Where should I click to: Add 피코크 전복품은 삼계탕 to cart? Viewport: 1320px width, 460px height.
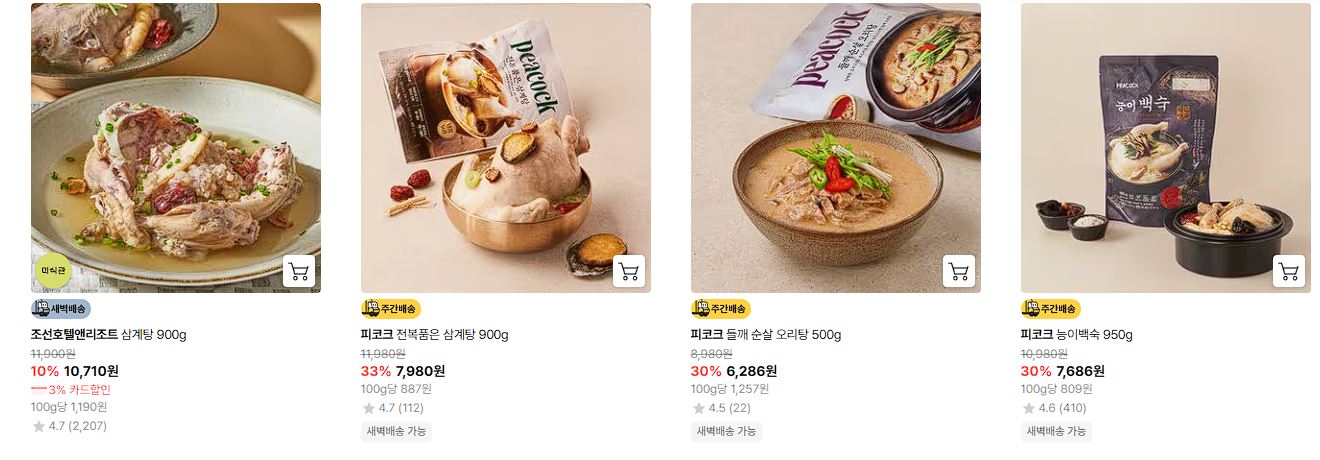[629, 271]
